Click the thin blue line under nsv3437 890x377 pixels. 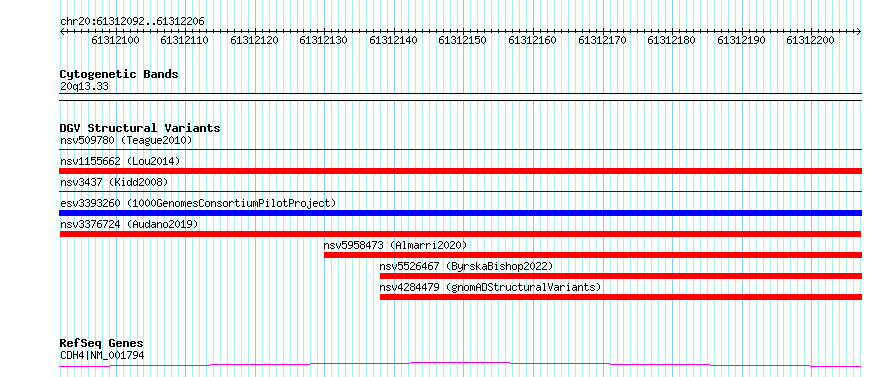(x=460, y=192)
